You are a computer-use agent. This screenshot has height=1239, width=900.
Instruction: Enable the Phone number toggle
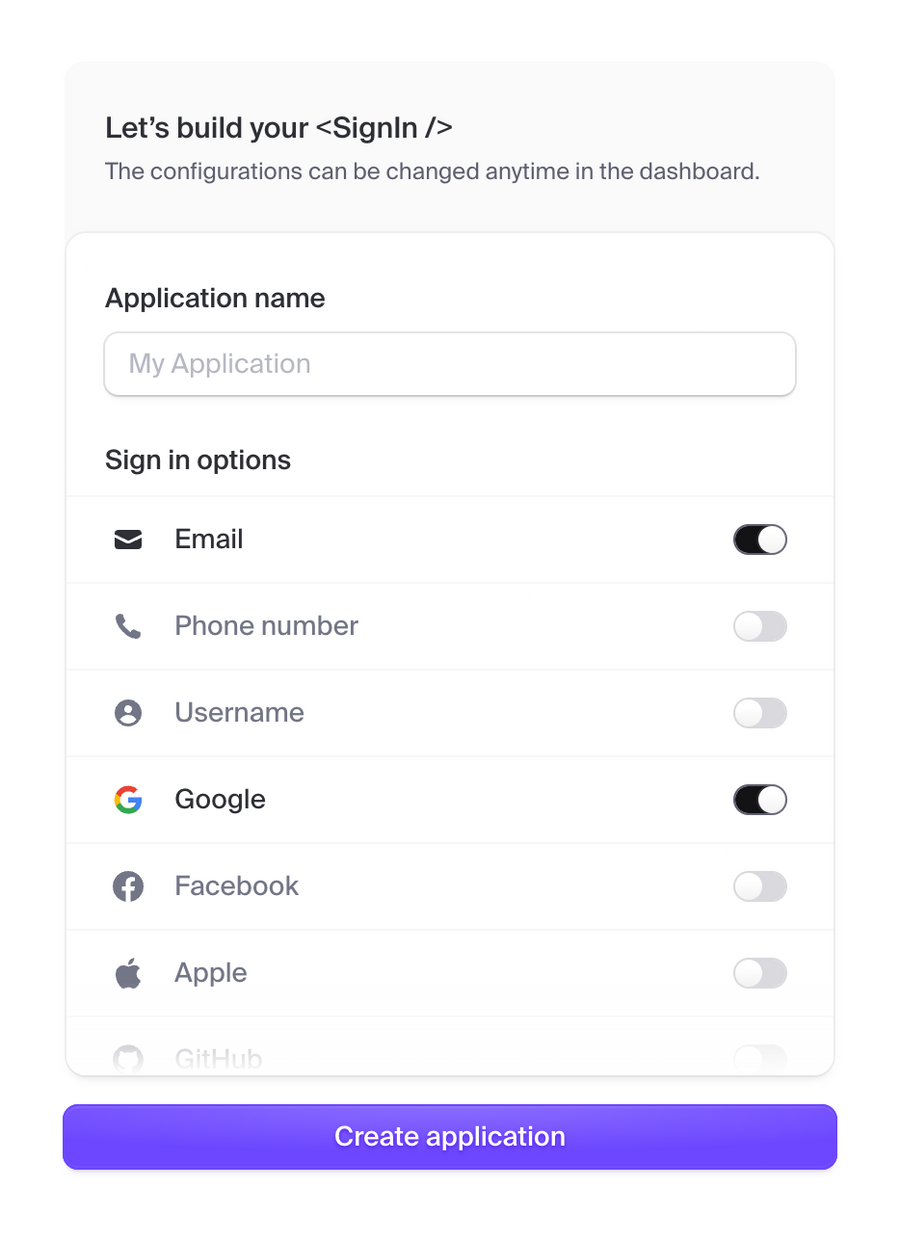(760, 626)
